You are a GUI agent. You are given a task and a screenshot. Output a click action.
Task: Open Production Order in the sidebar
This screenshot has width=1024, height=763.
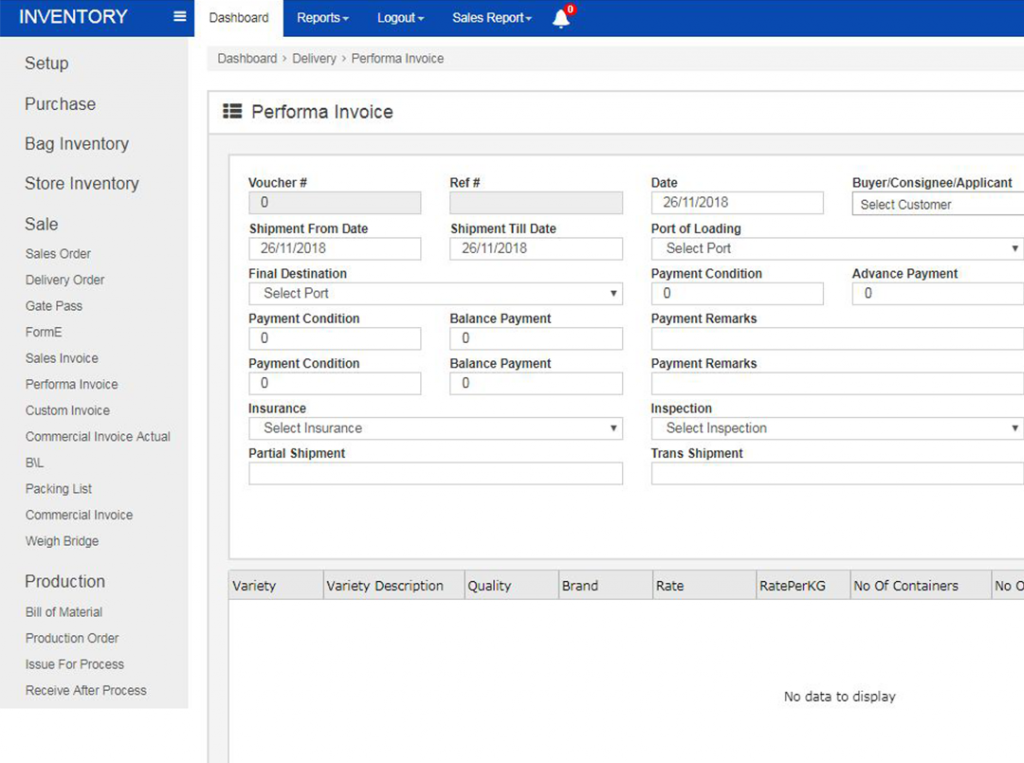tap(72, 638)
